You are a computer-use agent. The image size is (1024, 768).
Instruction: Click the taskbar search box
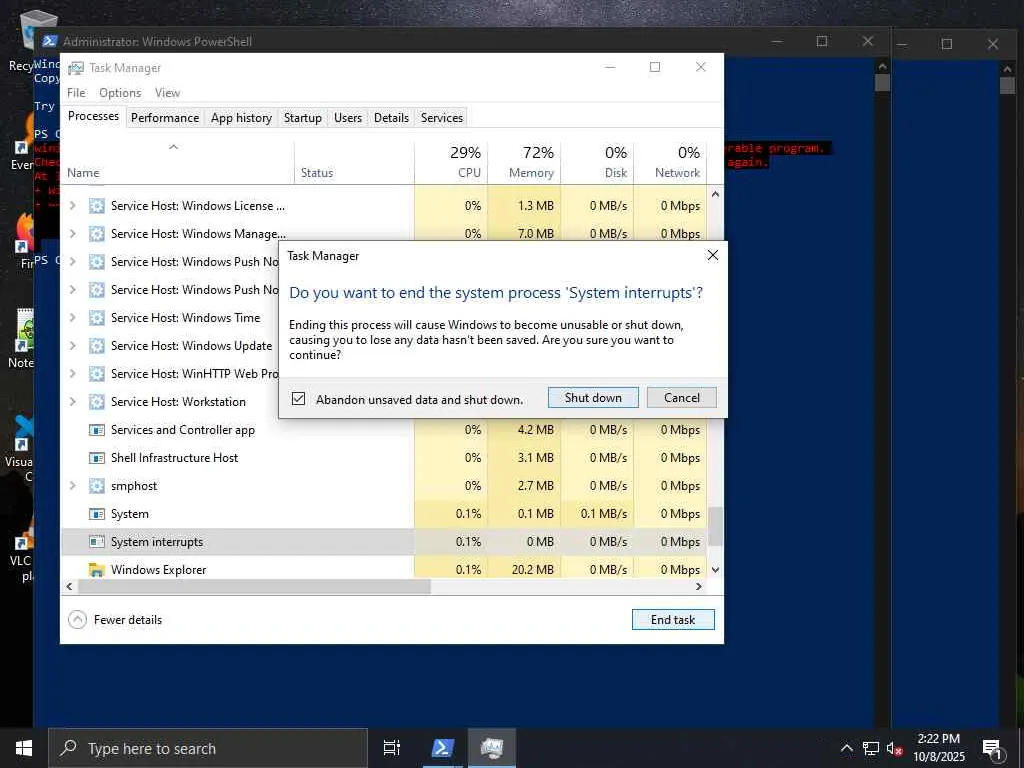(x=208, y=748)
